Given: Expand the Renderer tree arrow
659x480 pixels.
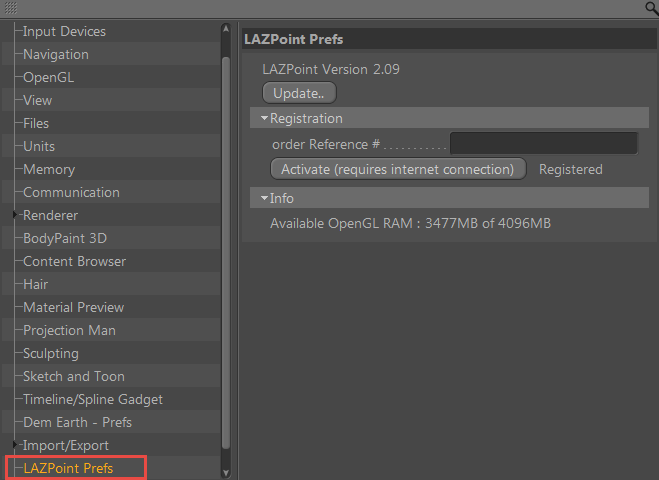Looking at the screenshot, I should point(15,215).
